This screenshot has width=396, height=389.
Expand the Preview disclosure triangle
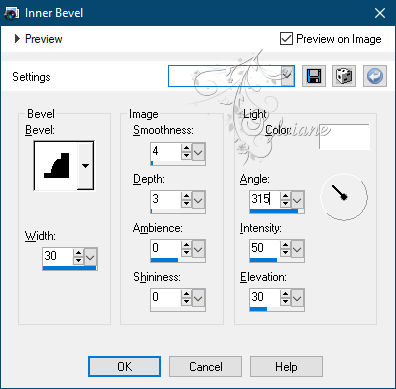pyautogui.click(x=17, y=39)
